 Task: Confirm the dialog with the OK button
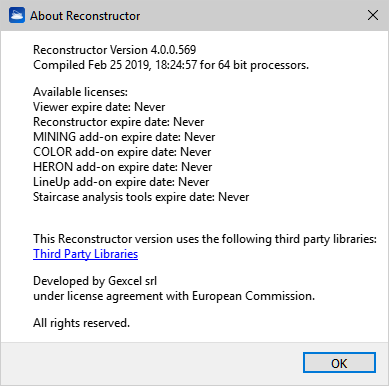click(x=339, y=363)
